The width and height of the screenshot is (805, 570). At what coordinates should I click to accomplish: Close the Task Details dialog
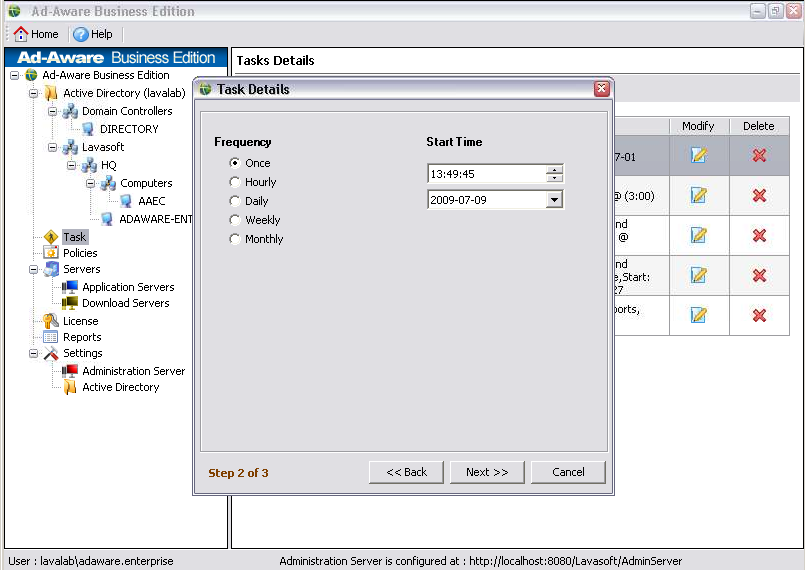tap(602, 89)
